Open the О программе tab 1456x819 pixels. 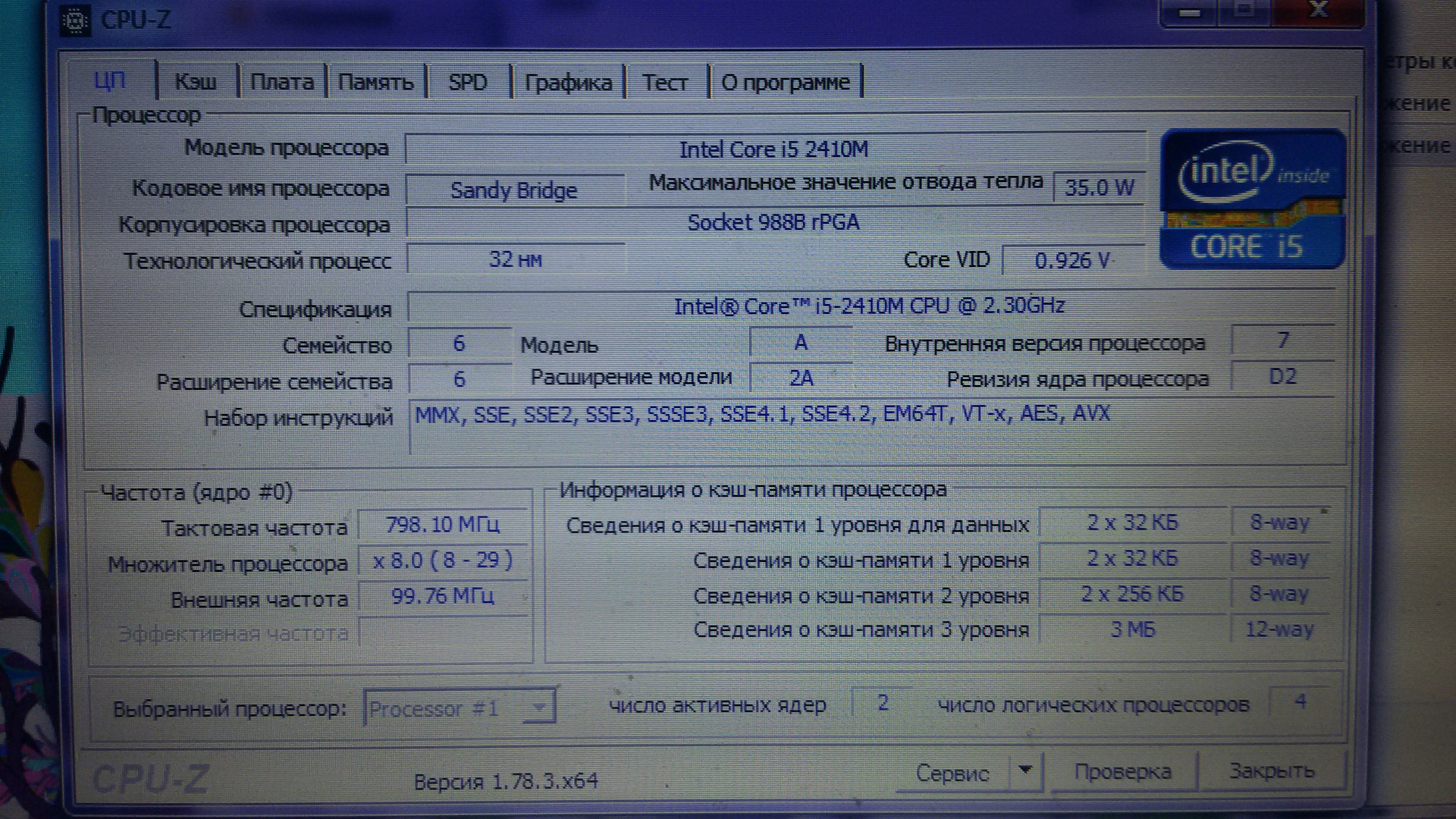point(786,82)
